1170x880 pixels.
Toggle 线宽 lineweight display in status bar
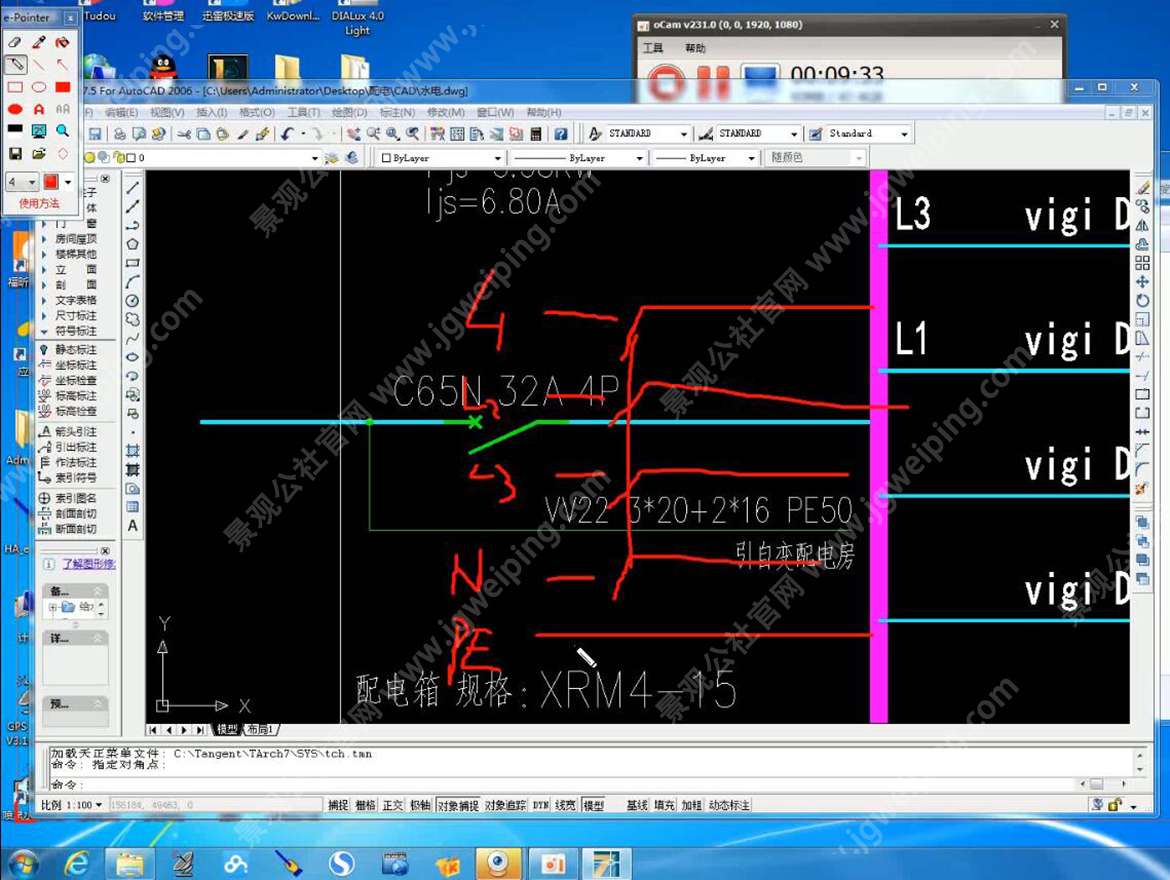(566, 805)
